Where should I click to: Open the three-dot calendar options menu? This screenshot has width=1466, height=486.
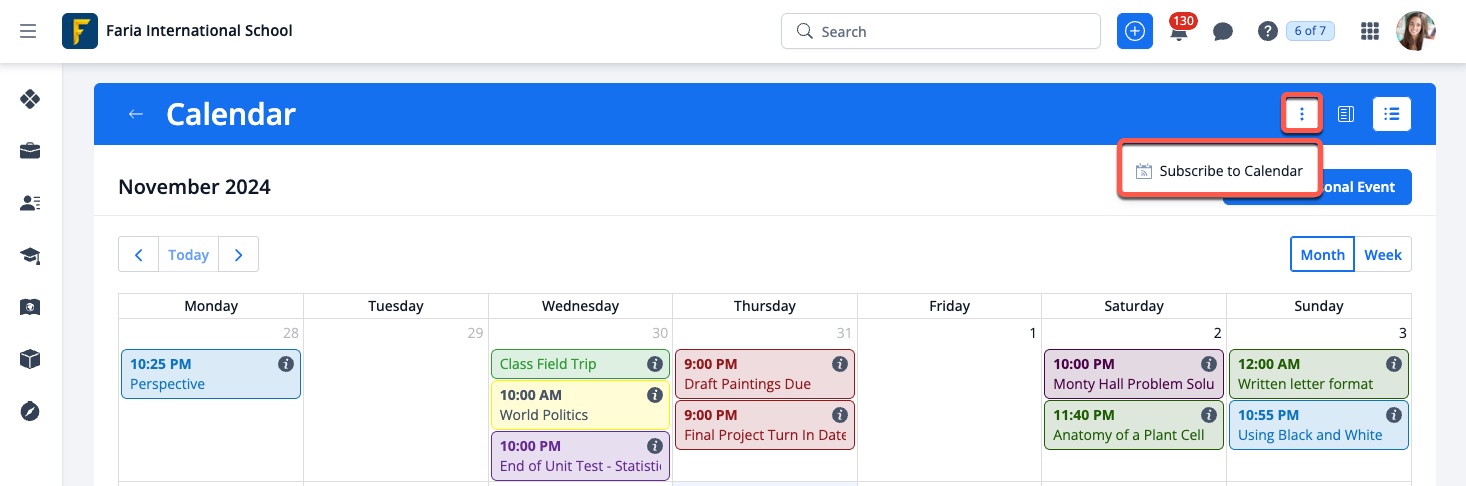[x=1302, y=114]
